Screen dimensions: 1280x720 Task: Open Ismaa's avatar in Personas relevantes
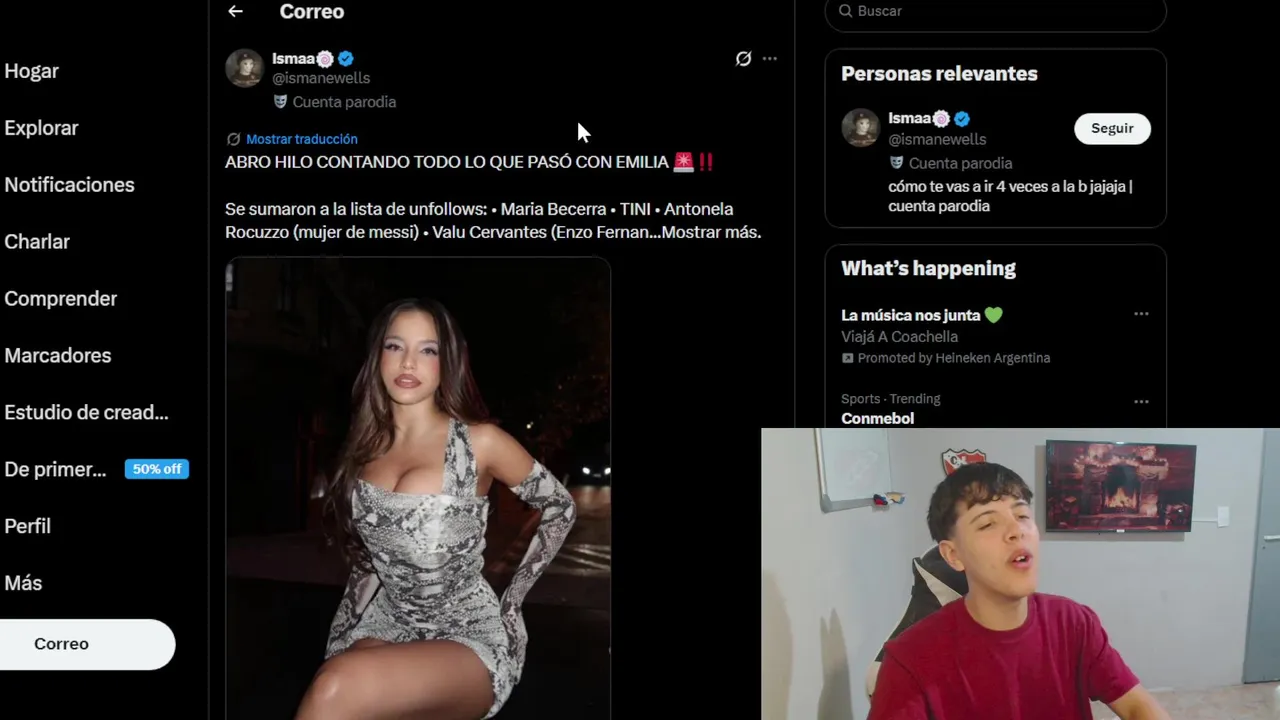point(860,128)
